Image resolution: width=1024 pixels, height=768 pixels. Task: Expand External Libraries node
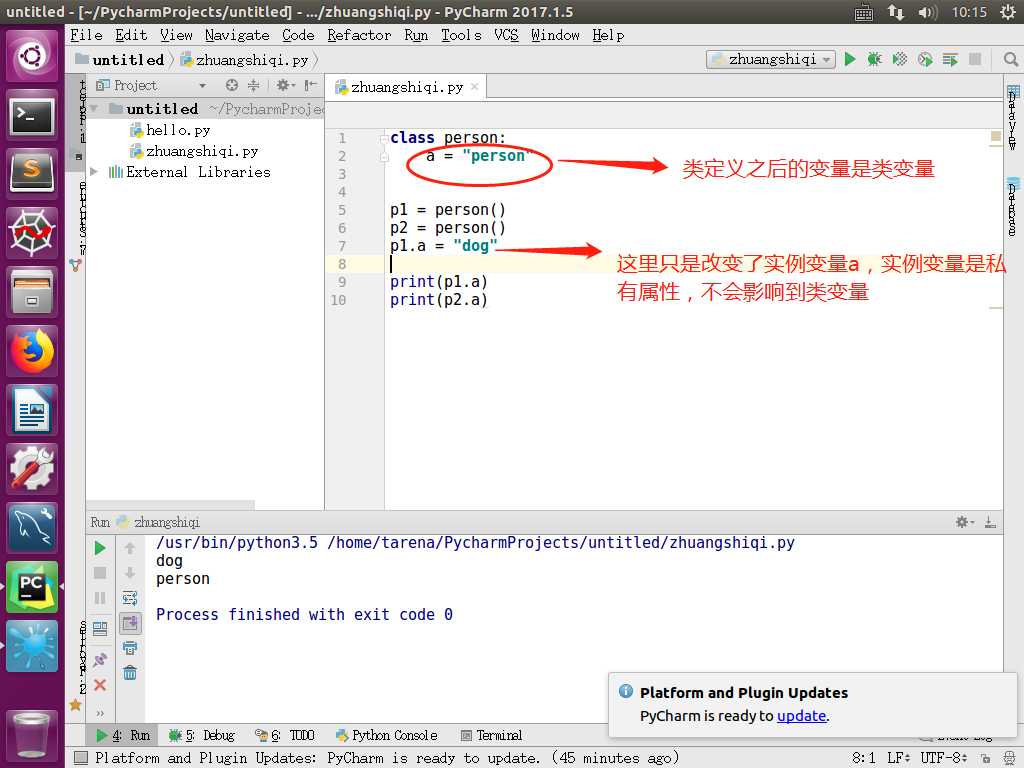pyautogui.click(x=94, y=172)
